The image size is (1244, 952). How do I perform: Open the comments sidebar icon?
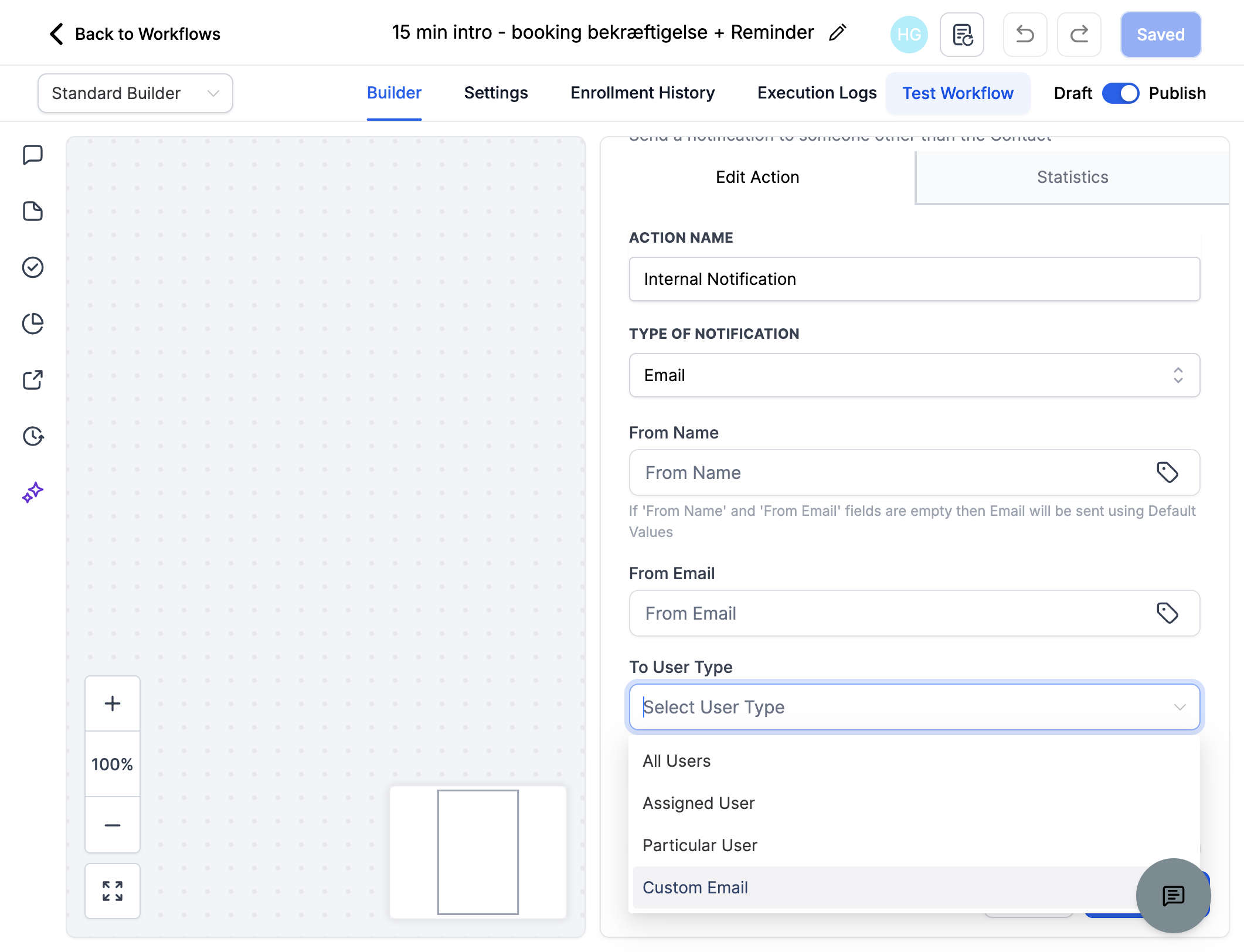(33, 155)
